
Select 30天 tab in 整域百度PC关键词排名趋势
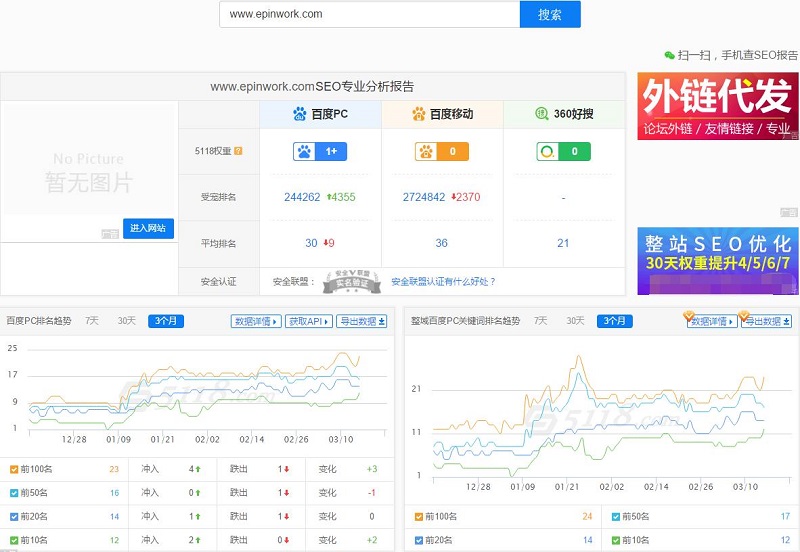point(575,321)
